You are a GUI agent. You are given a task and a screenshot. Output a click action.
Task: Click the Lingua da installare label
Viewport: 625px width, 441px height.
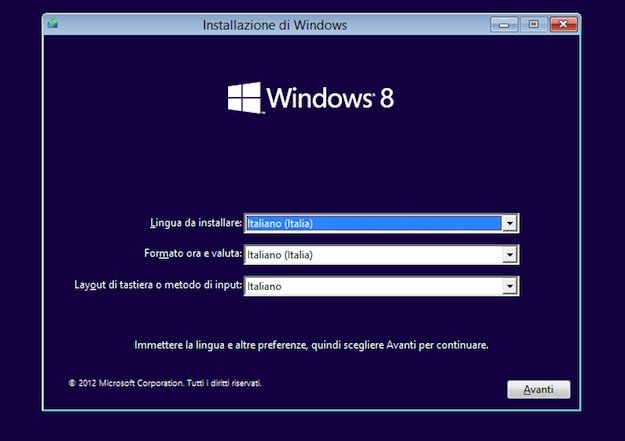(x=196, y=222)
